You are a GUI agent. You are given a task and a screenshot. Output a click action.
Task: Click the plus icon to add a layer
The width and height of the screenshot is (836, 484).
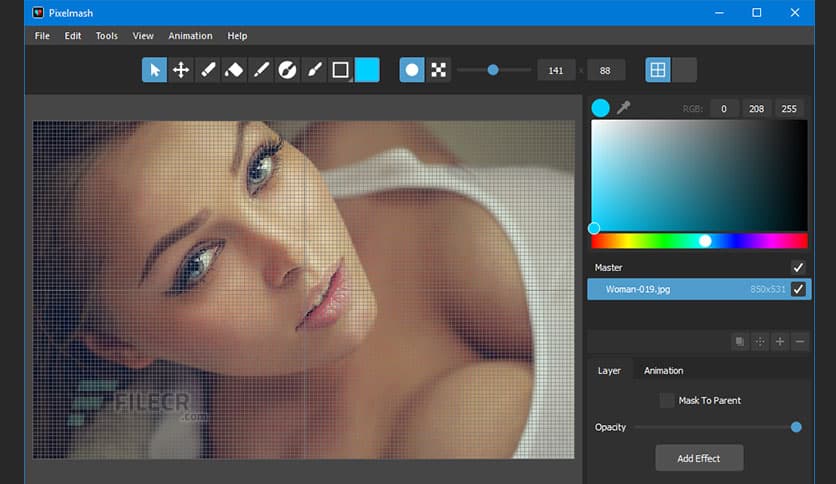click(x=780, y=342)
